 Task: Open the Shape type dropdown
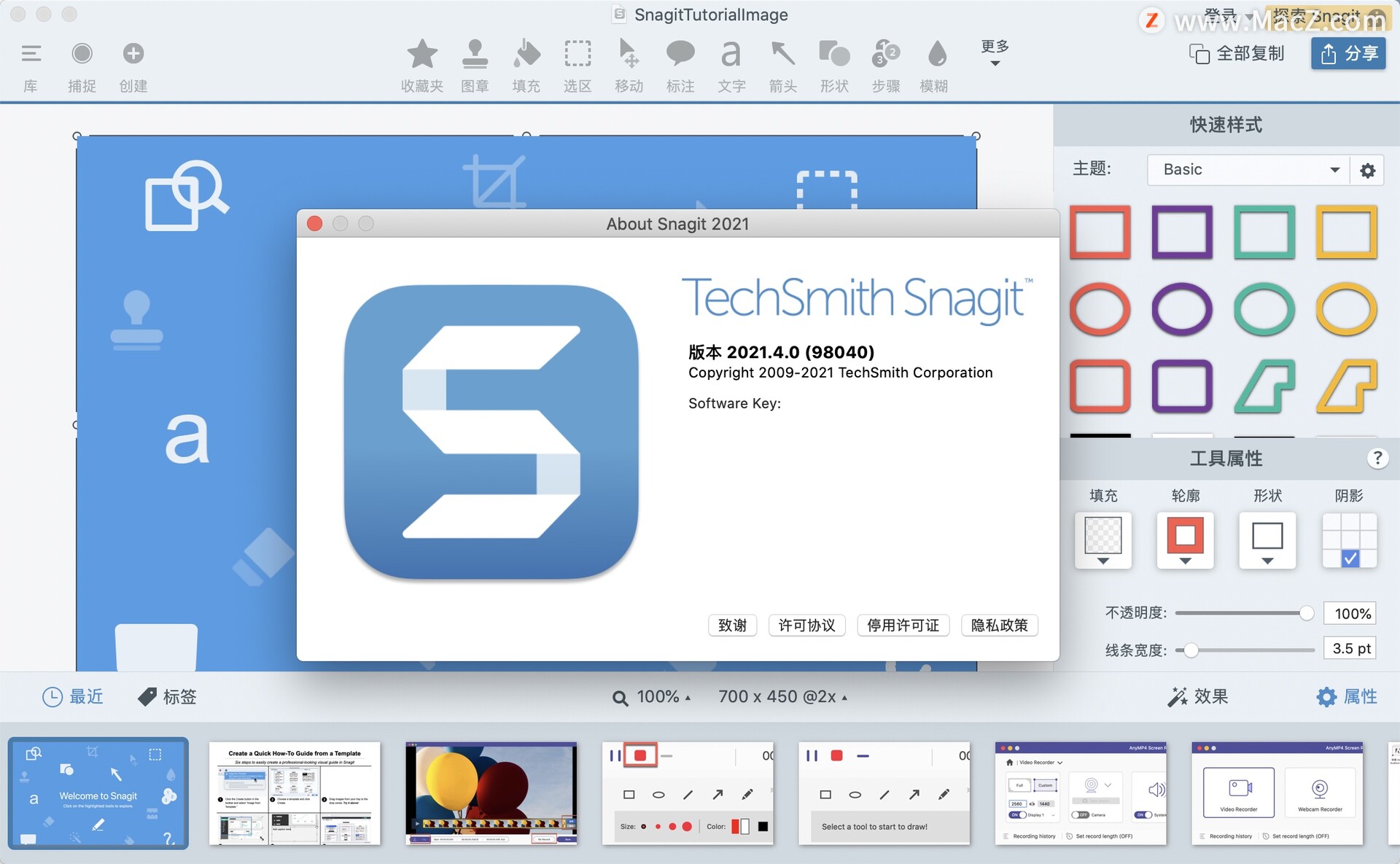pyautogui.click(x=1267, y=540)
